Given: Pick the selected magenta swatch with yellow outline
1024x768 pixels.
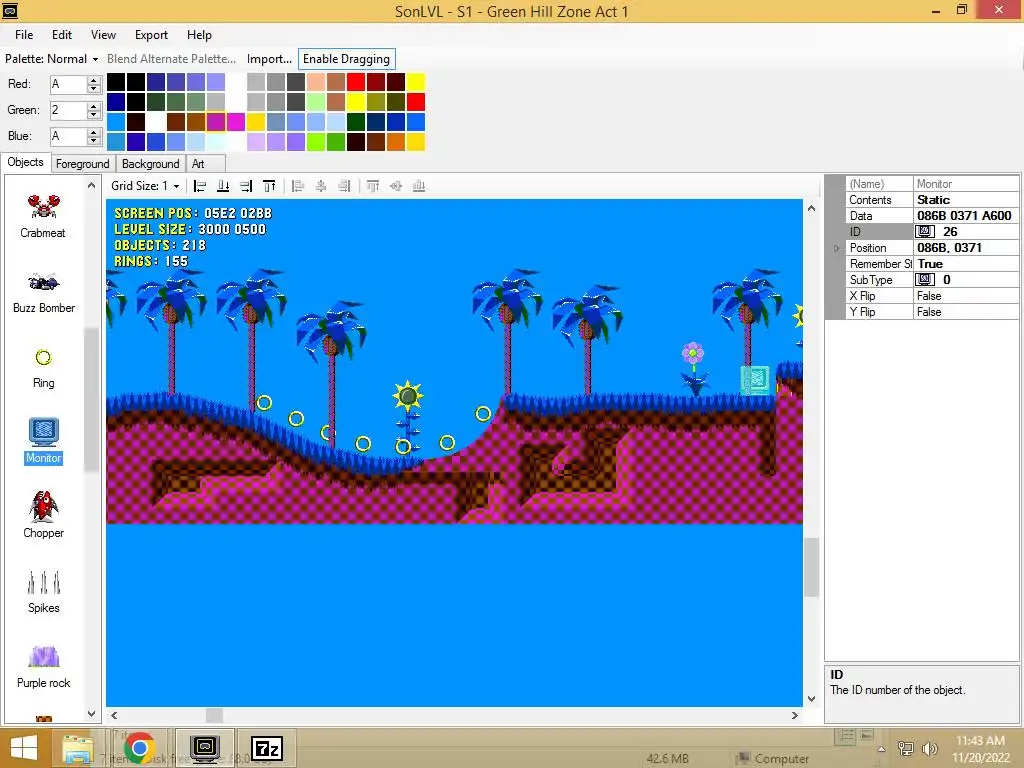Looking at the screenshot, I should pyautogui.click(x=216, y=121).
